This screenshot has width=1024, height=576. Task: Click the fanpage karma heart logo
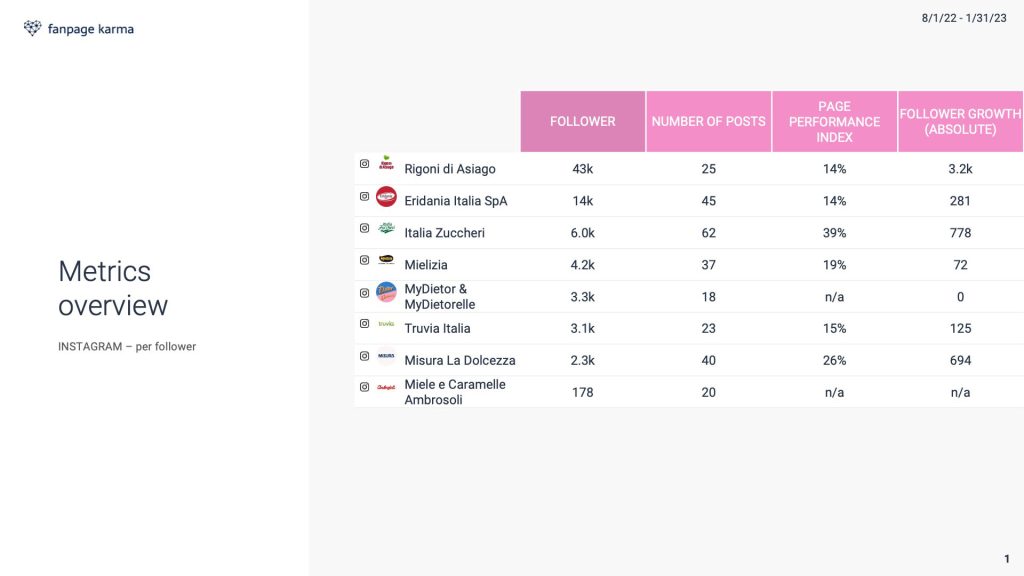pos(32,28)
